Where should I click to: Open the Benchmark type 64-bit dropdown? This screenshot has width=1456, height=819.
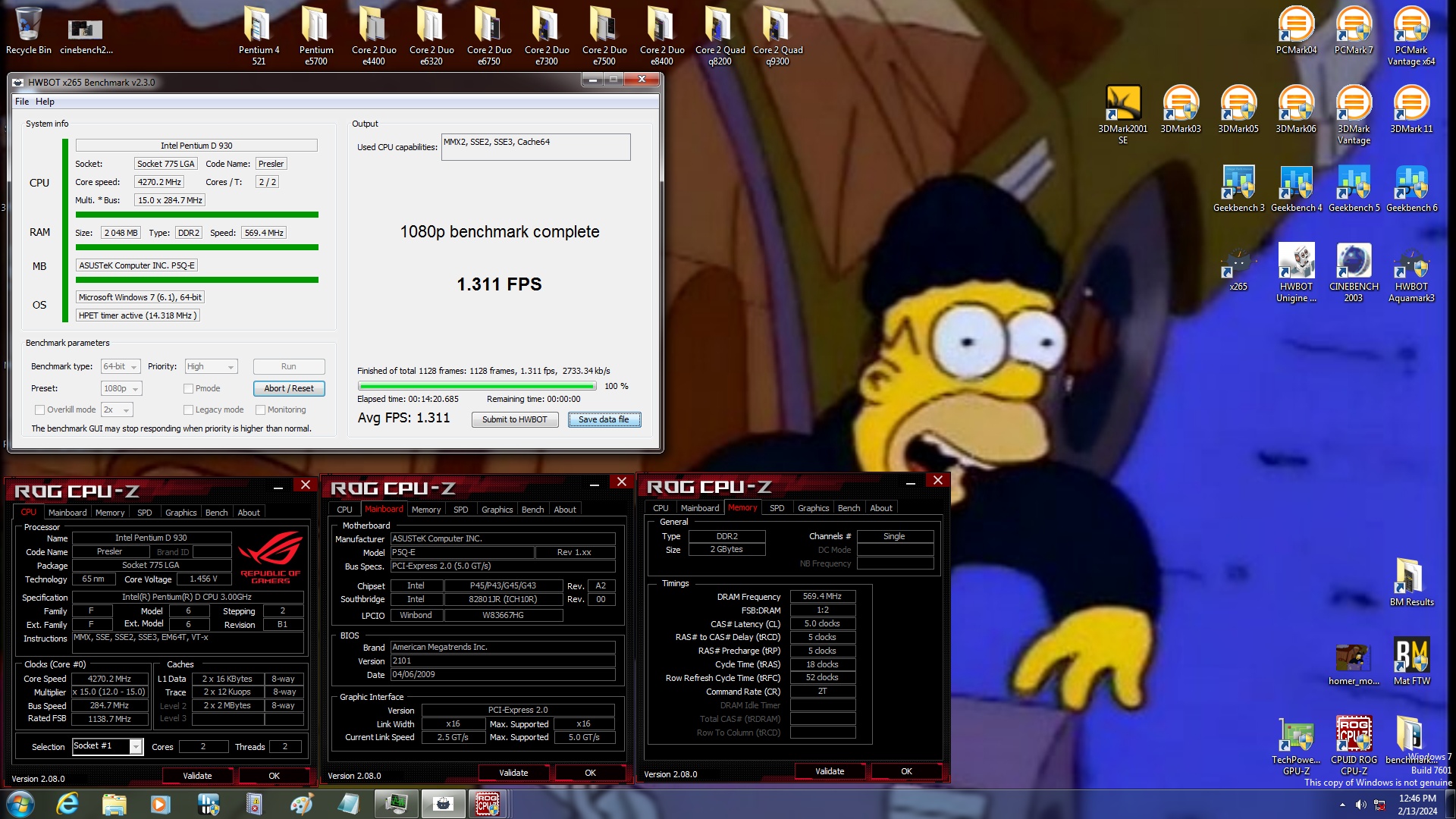click(121, 366)
